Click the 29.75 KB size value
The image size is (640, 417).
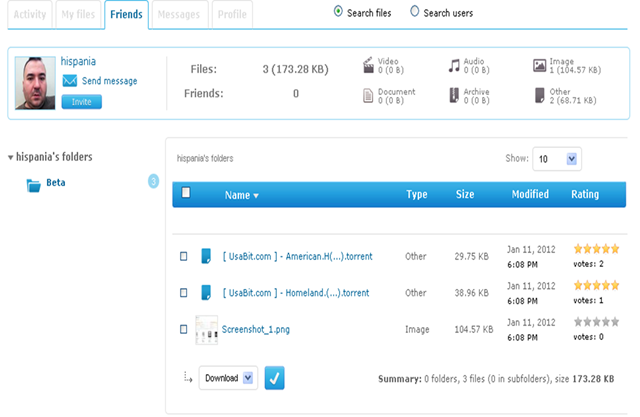(471, 256)
